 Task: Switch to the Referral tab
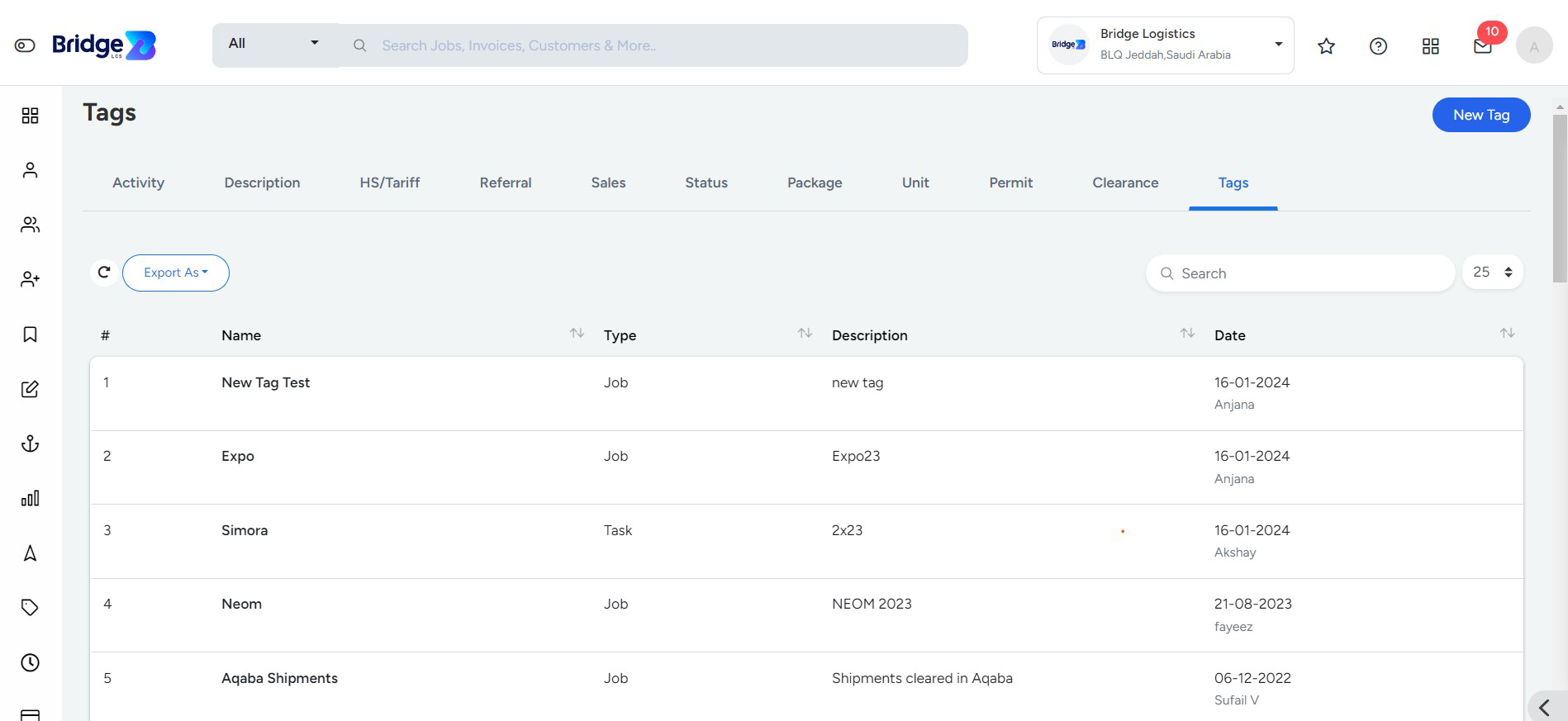pos(506,183)
